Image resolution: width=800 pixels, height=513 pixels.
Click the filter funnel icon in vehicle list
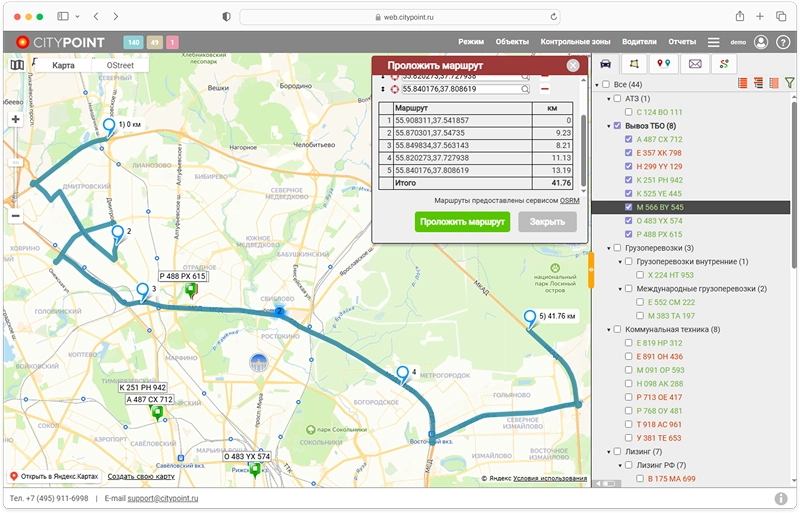click(790, 84)
